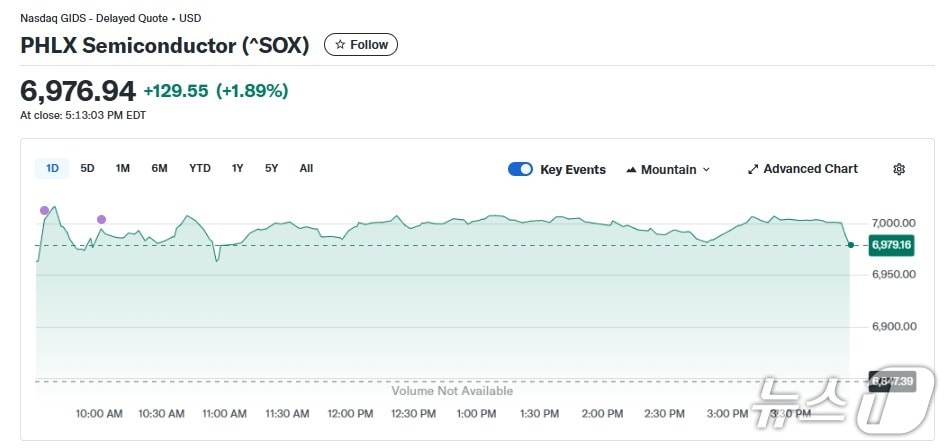
Task: Click the green endpoint dot on chart line
Action: 850,244
